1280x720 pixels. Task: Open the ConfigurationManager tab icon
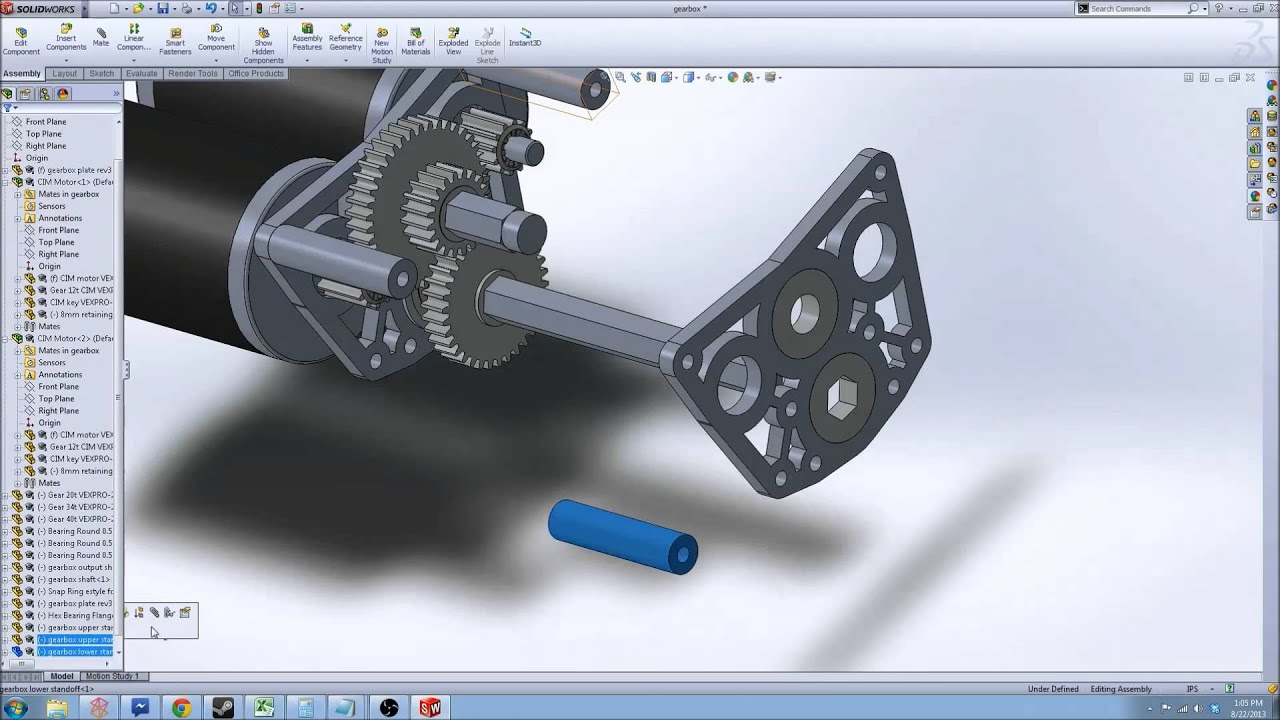tap(44, 94)
